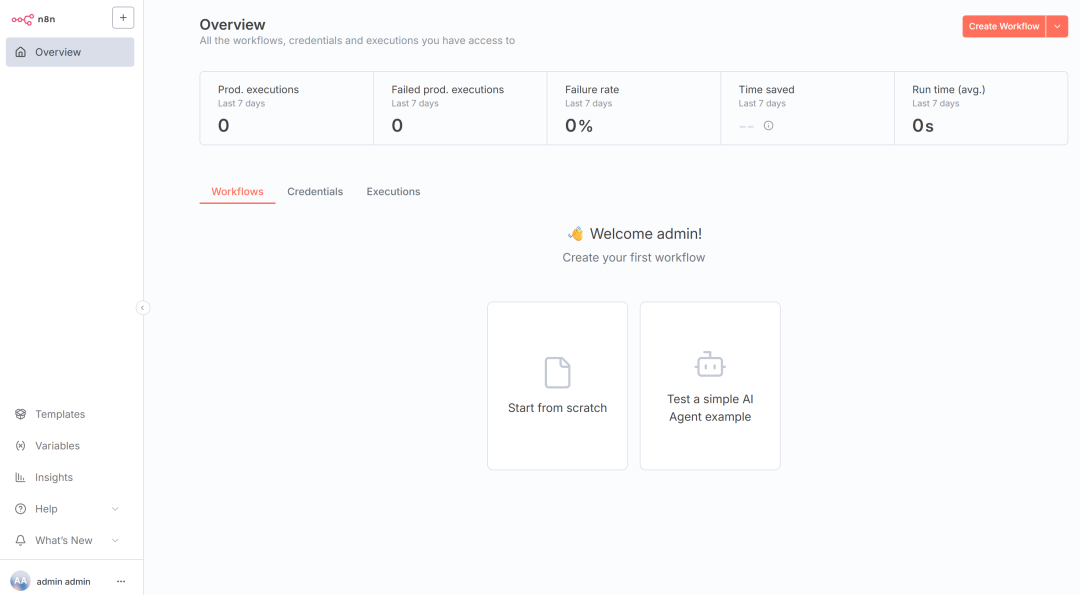Click the Help question mark icon
The height and width of the screenshot is (595, 1080).
(21, 510)
